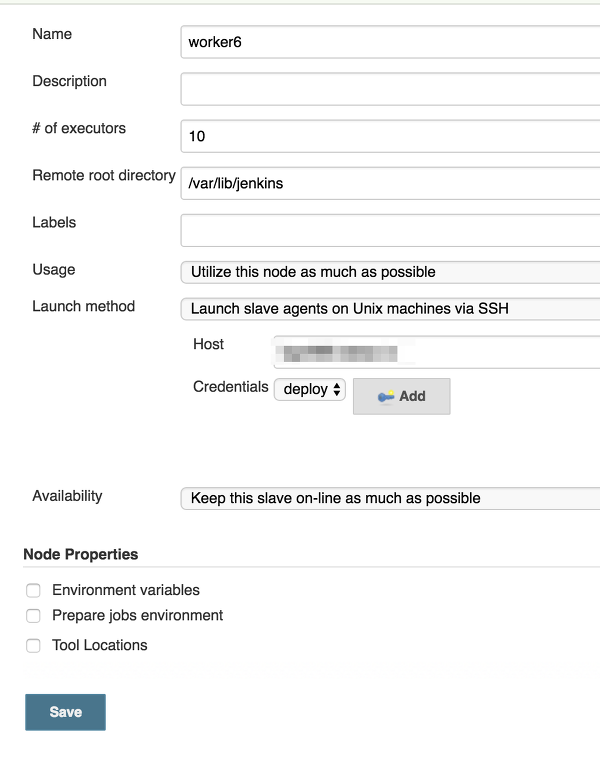Add new credentials
600x772 pixels.
[x=402, y=396]
